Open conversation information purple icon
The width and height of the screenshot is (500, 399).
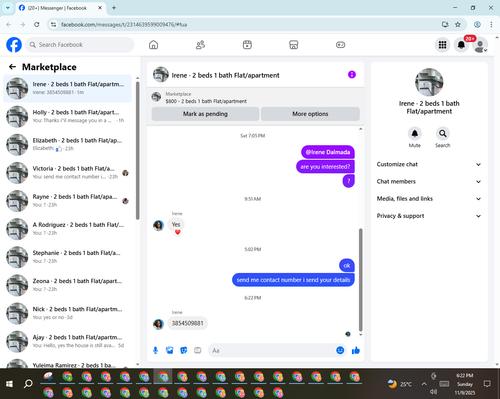(352, 75)
